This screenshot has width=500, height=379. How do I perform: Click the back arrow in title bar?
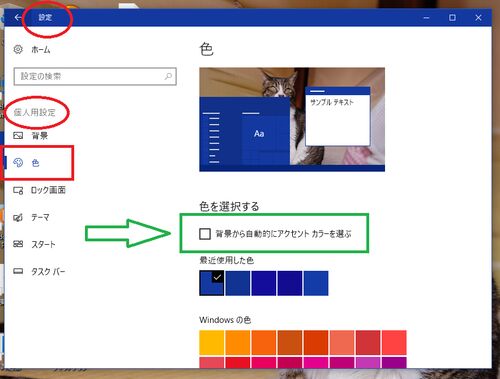pyautogui.click(x=18, y=17)
